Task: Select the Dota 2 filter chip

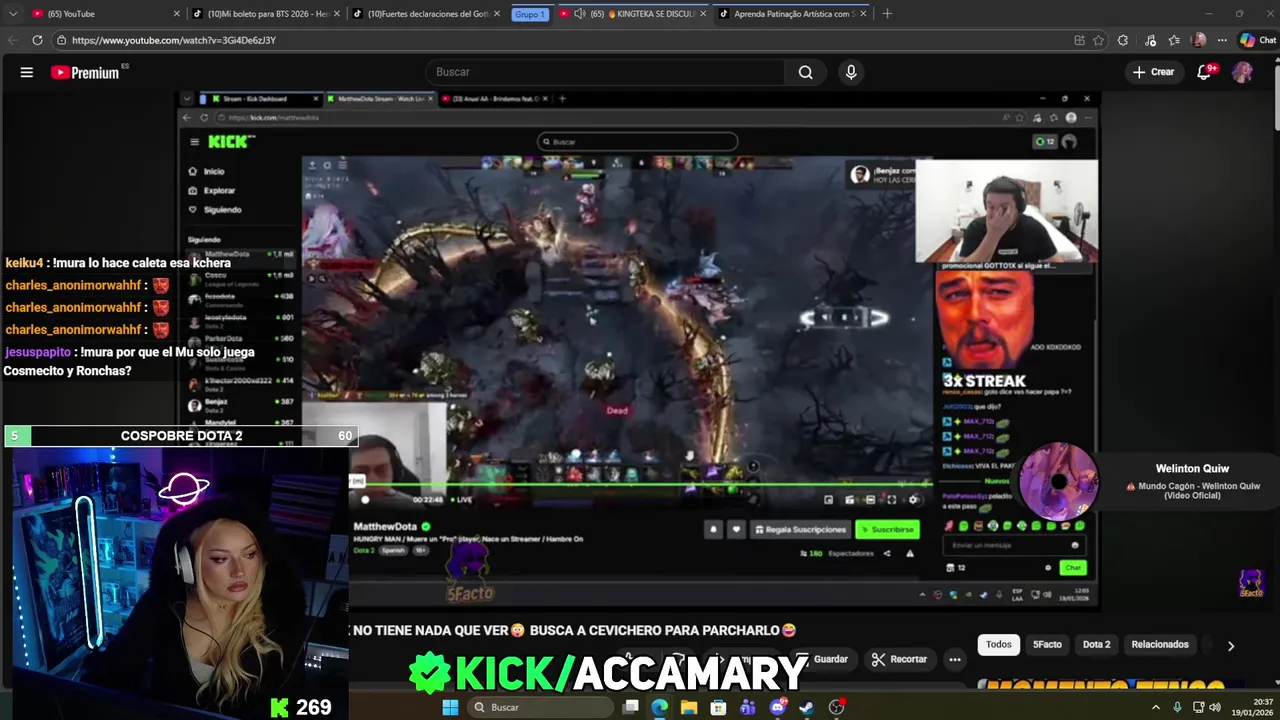Action: 1096,645
